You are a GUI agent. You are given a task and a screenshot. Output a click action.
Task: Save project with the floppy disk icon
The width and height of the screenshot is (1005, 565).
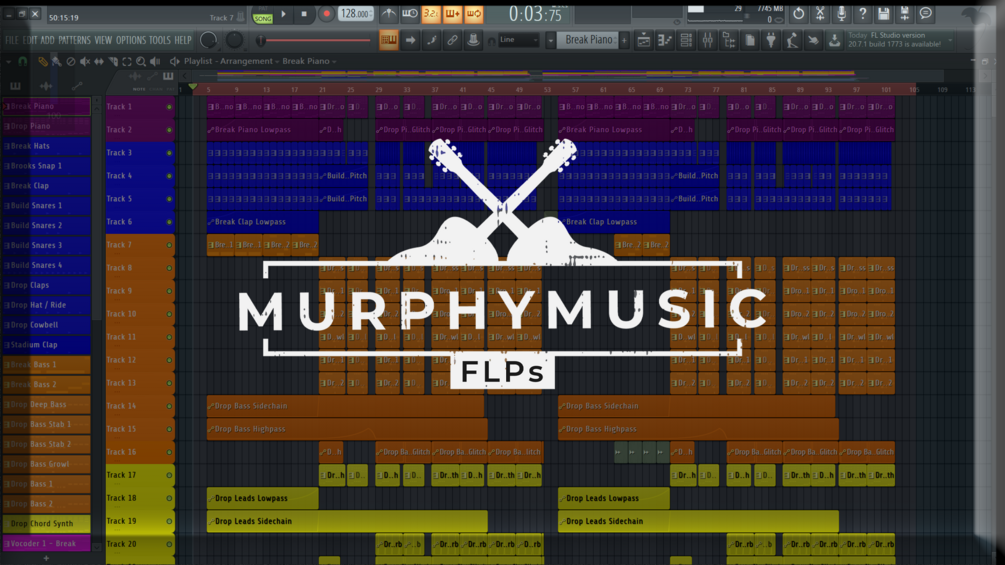point(883,13)
